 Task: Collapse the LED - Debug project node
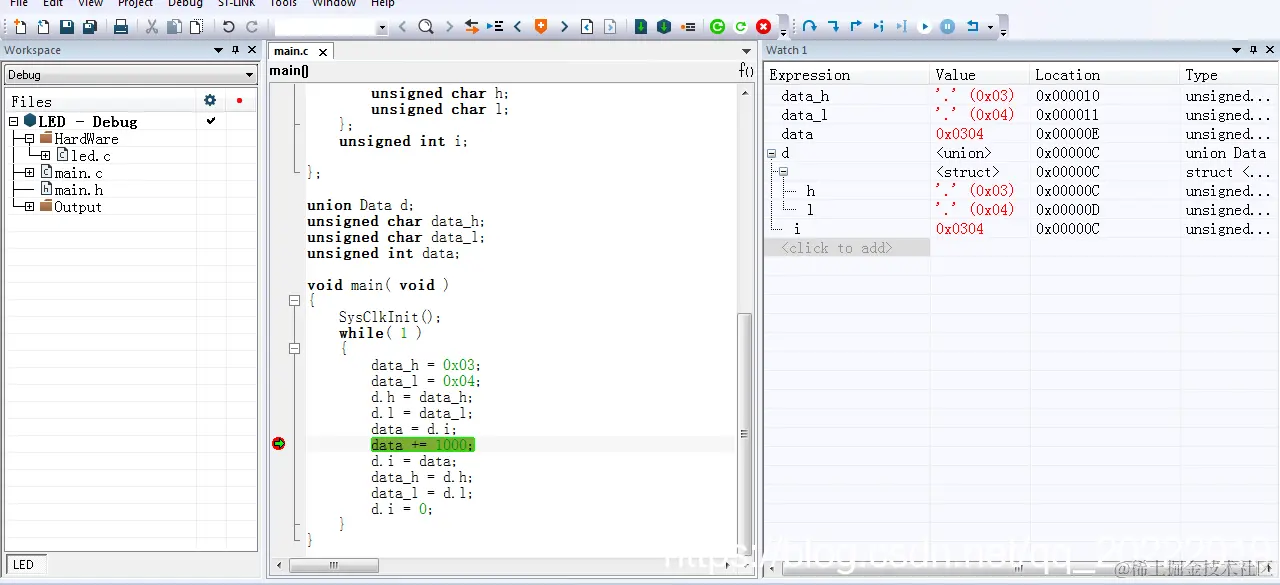pyautogui.click(x=14, y=121)
